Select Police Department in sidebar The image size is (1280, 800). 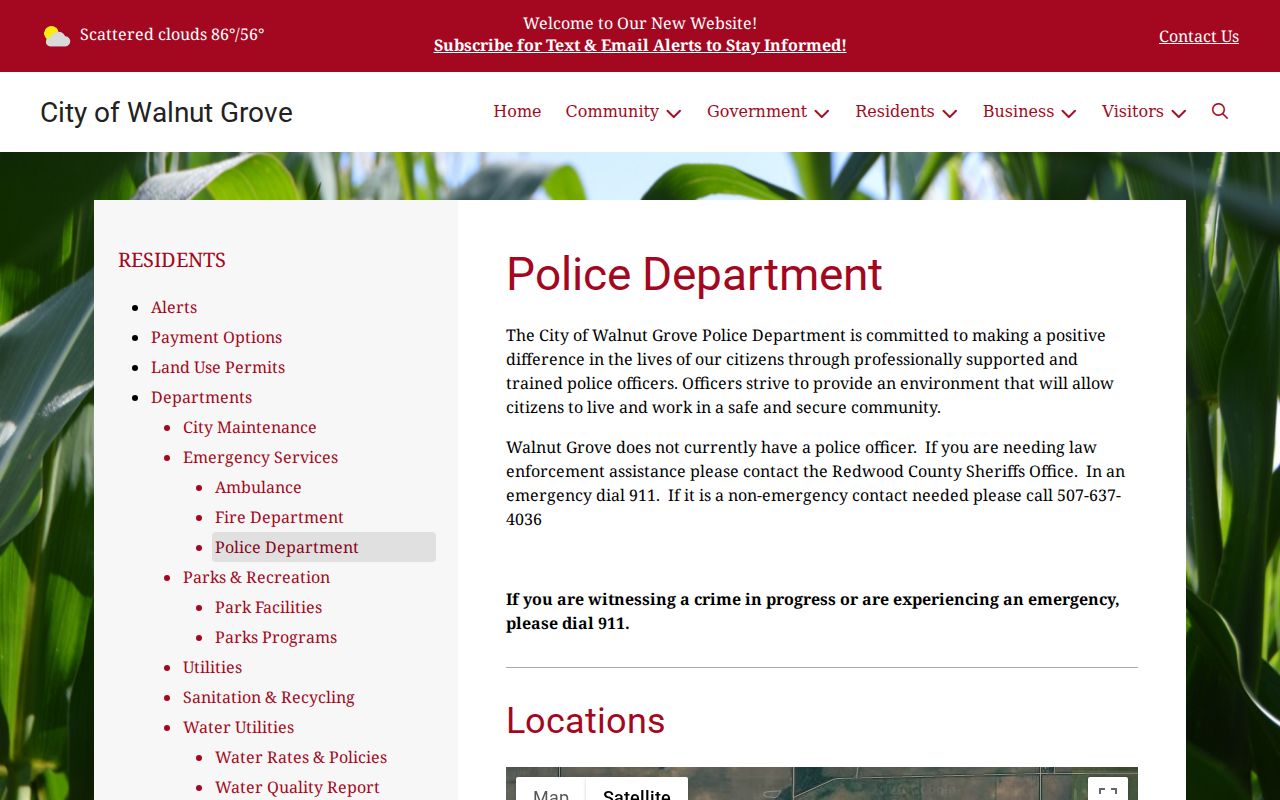(x=324, y=547)
